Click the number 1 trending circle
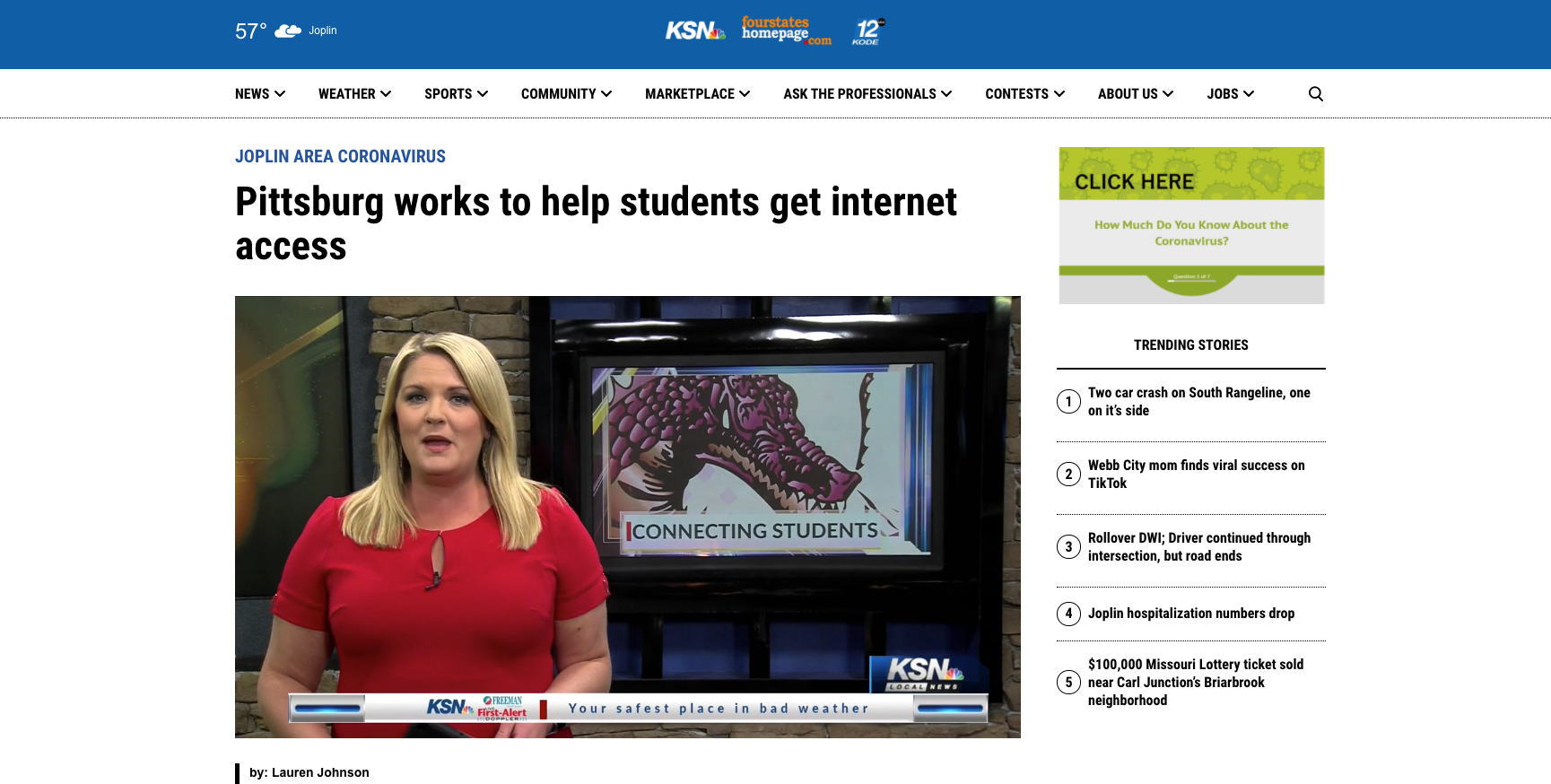This screenshot has height=784, width=1551. [x=1068, y=401]
